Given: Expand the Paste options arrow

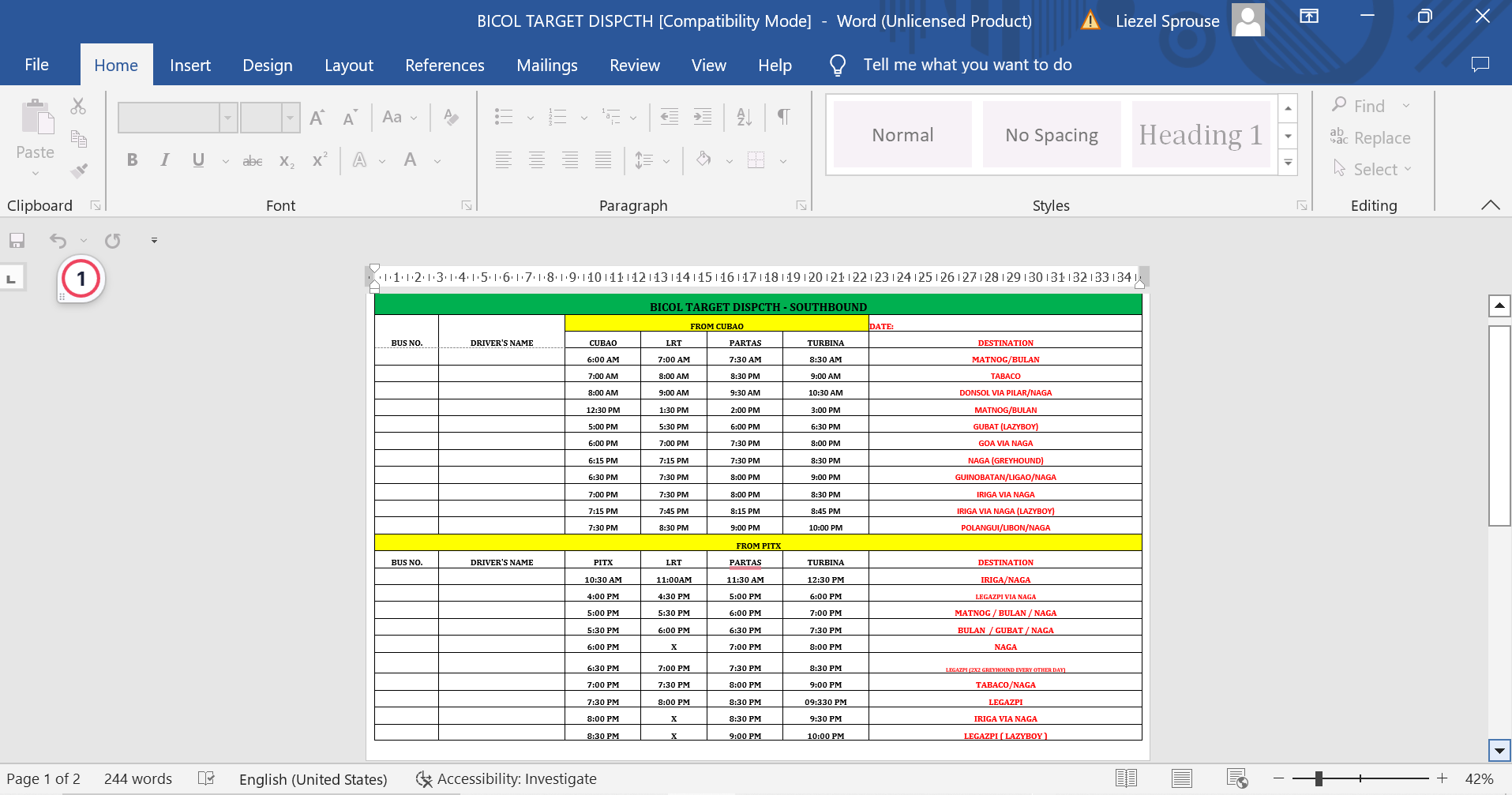Looking at the screenshot, I should 36,173.
